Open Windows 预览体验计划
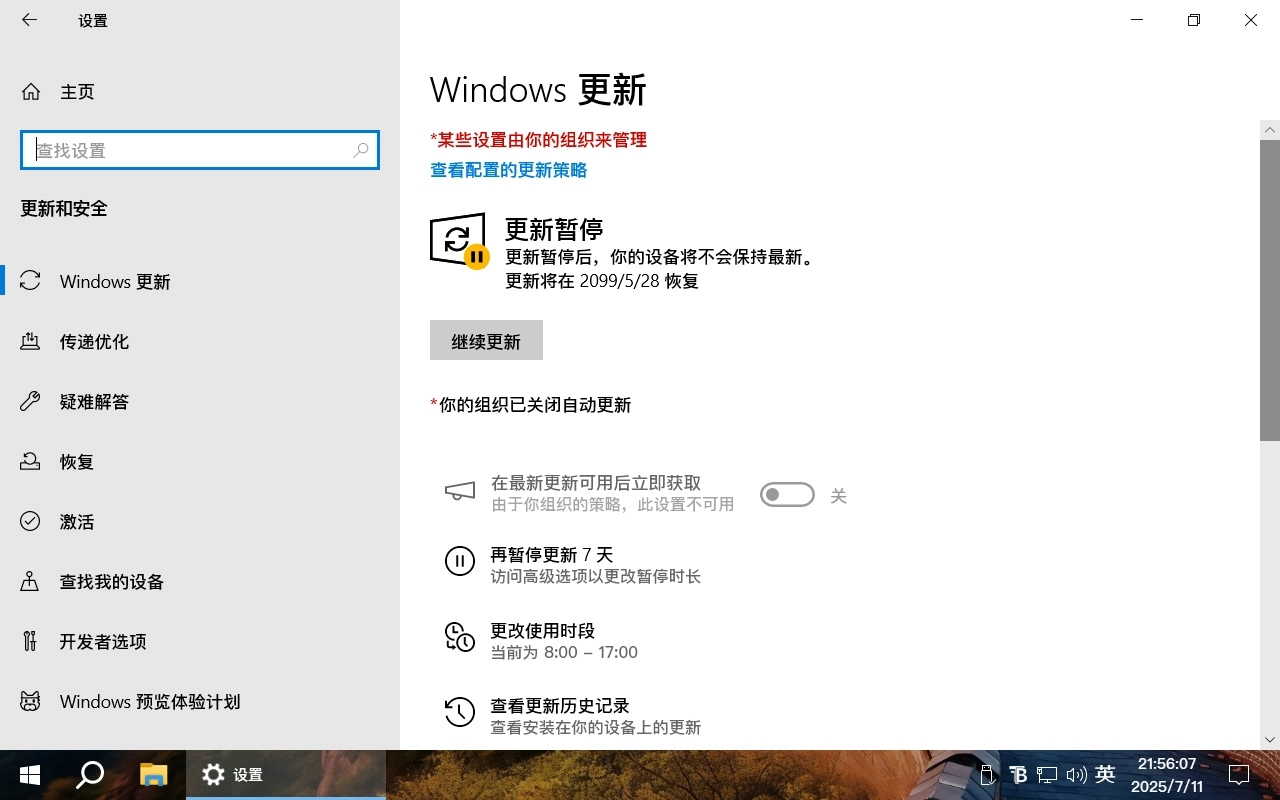 point(149,701)
